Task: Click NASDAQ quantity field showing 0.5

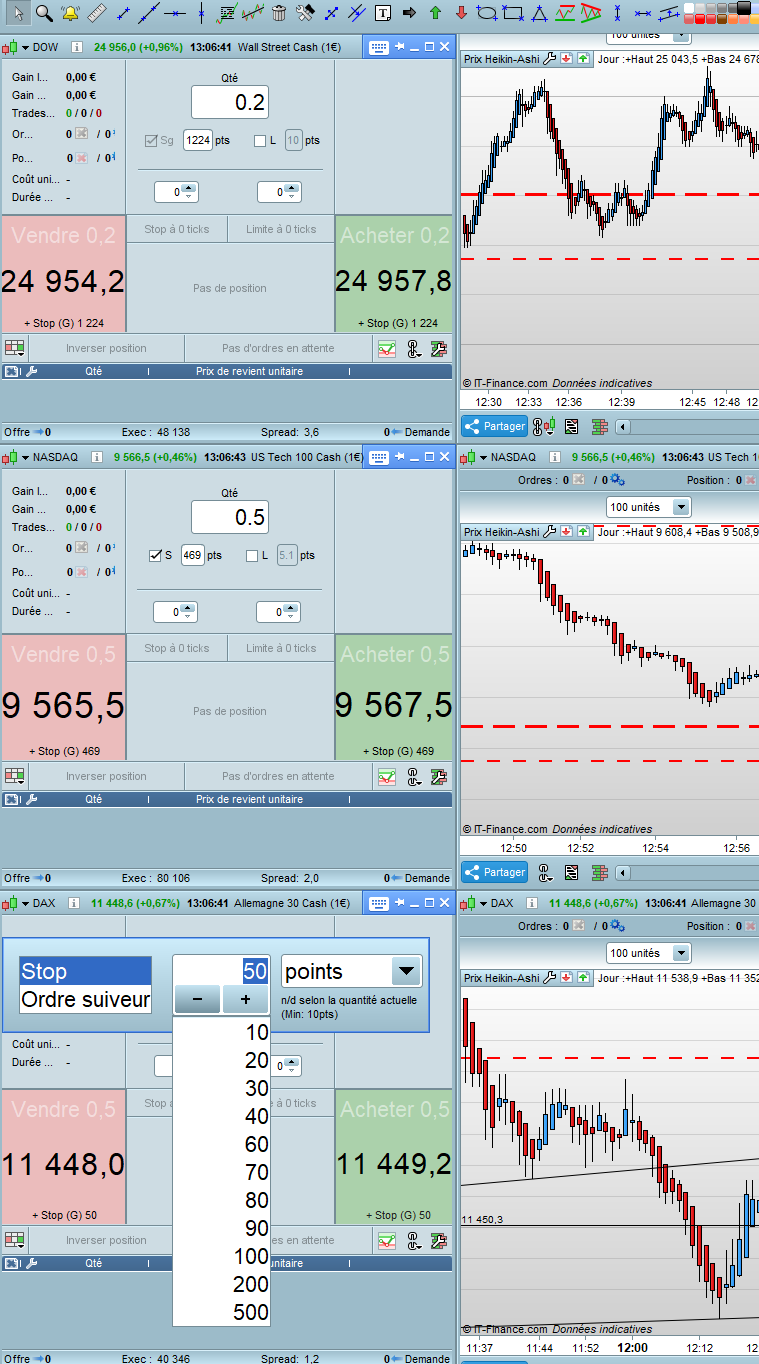Action: (x=230, y=517)
